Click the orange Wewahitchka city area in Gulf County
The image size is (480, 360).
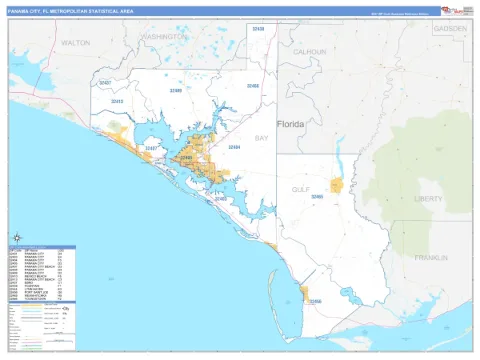click(337, 185)
